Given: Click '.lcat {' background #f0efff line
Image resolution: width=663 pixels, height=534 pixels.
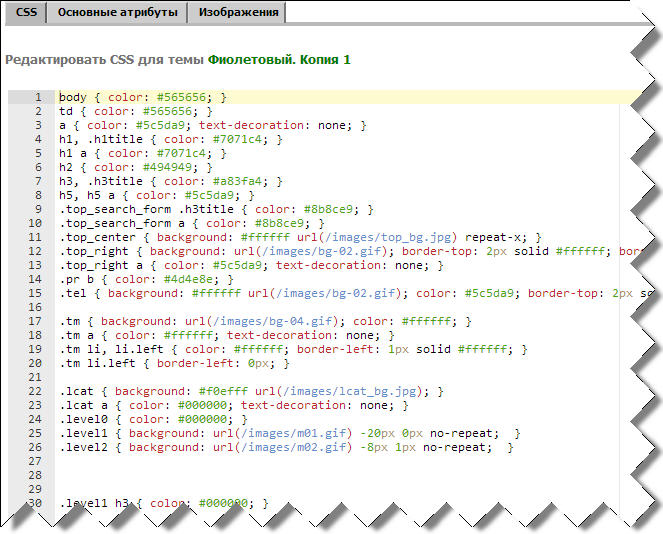Looking at the screenshot, I should tap(251, 391).
